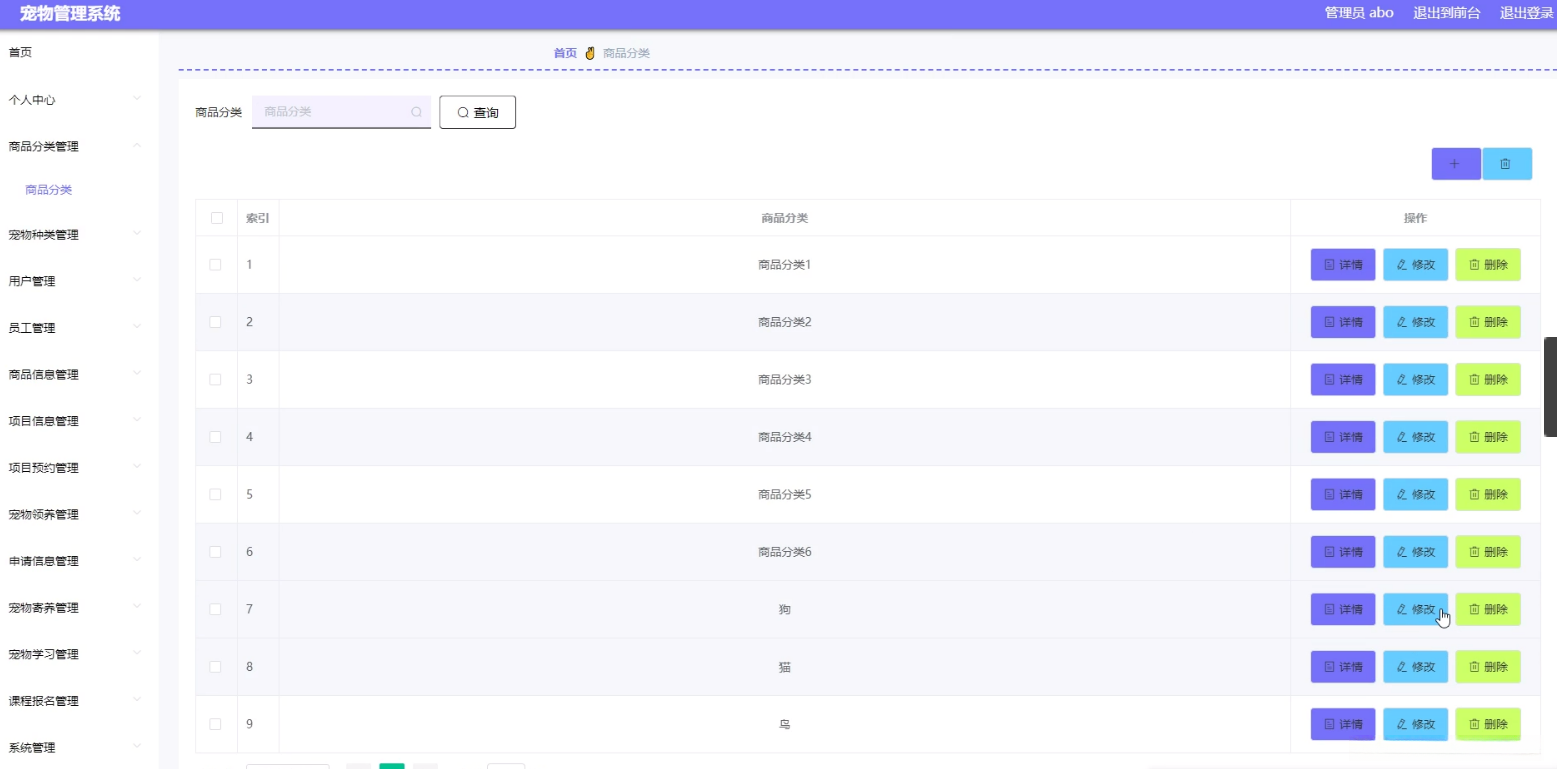Expand the 个人中心 sidebar menu
The image size is (1557, 769).
click(79, 100)
